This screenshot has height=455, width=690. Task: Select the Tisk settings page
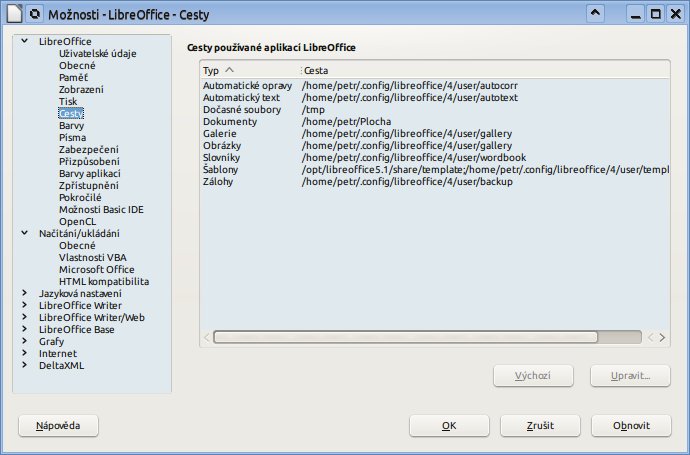click(x=68, y=101)
